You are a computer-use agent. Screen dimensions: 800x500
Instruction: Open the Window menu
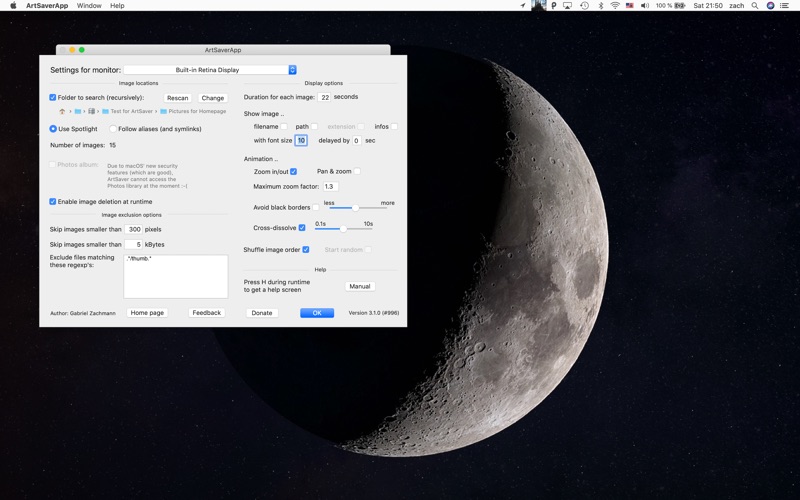click(89, 6)
